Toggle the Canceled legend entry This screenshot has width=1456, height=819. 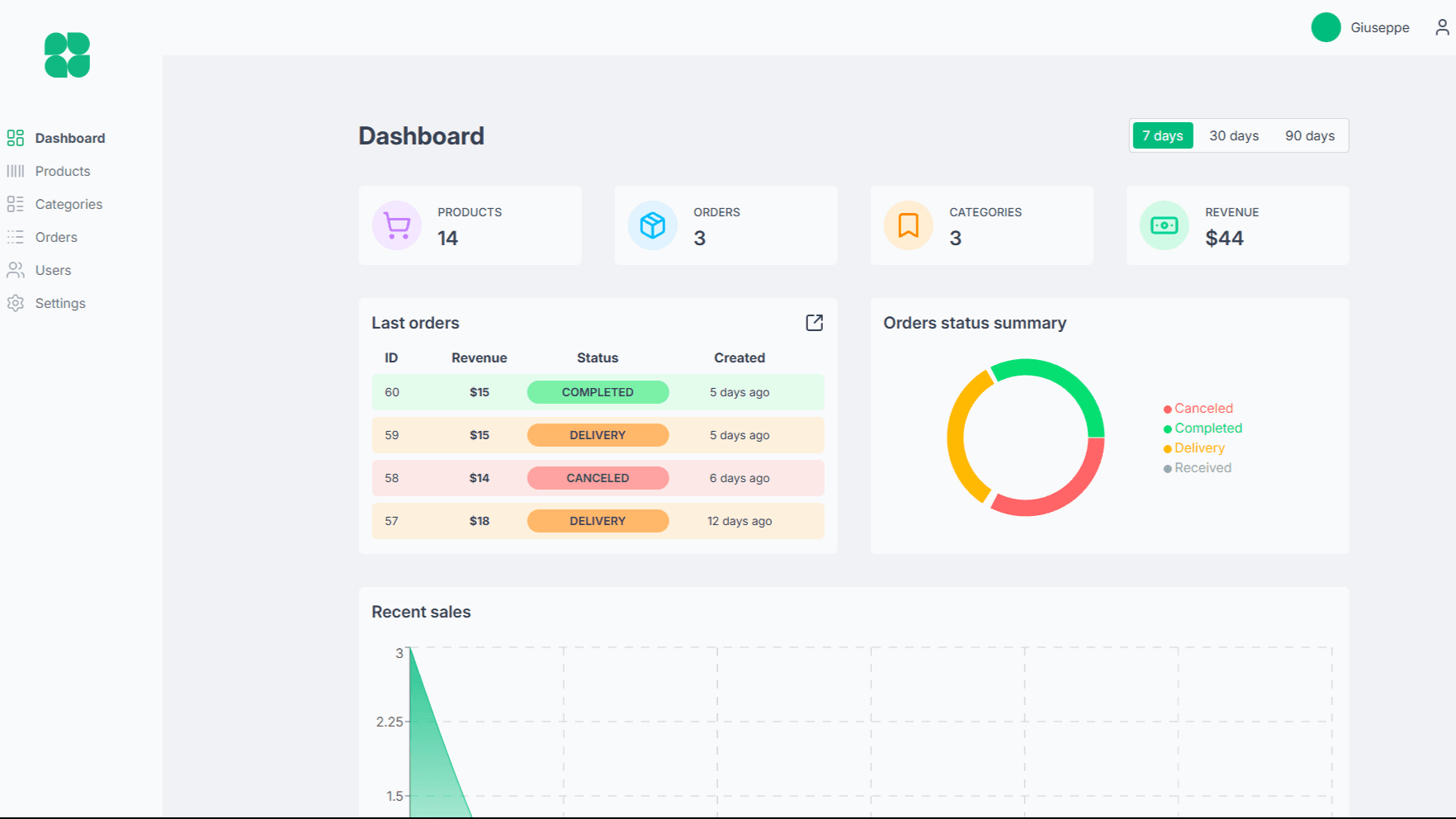[x=1198, y=408]
